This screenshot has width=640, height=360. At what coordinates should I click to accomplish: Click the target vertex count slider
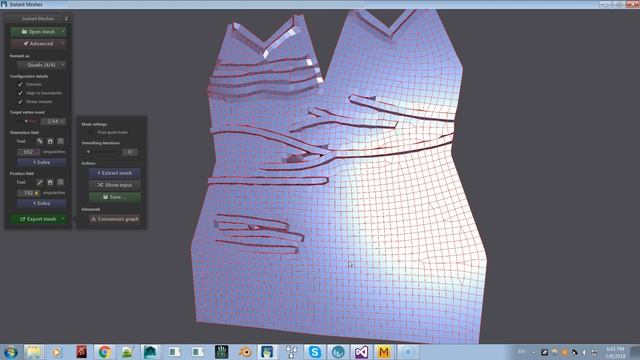pyautogui.click(x=28, y=121)
